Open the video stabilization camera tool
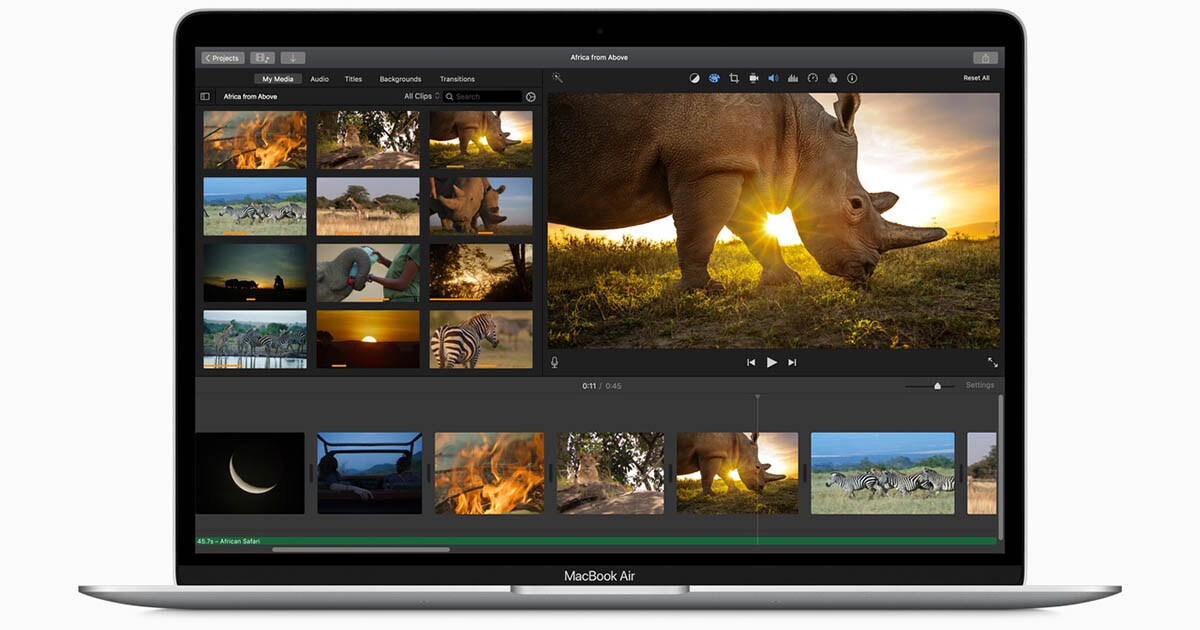The width and height of the screenshot is (1200, 630). coord(754,78)
